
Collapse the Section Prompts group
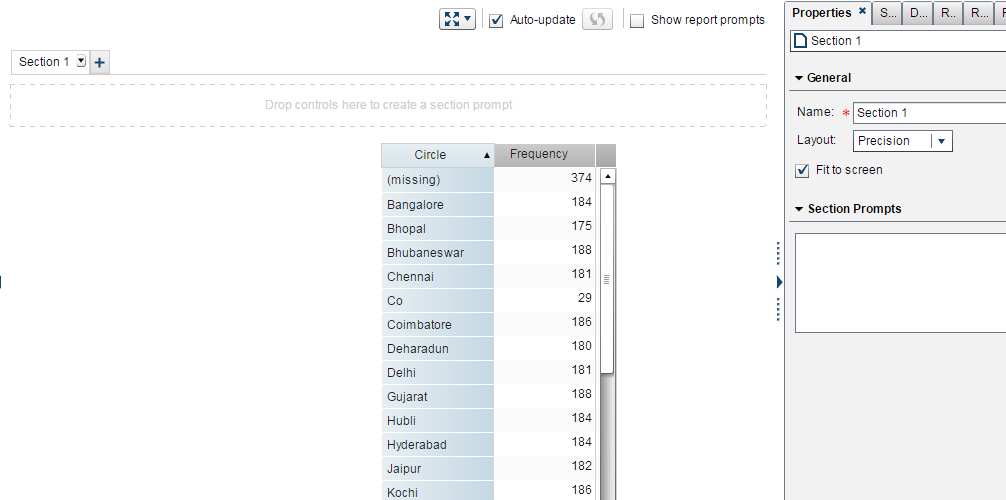[799, 209]
